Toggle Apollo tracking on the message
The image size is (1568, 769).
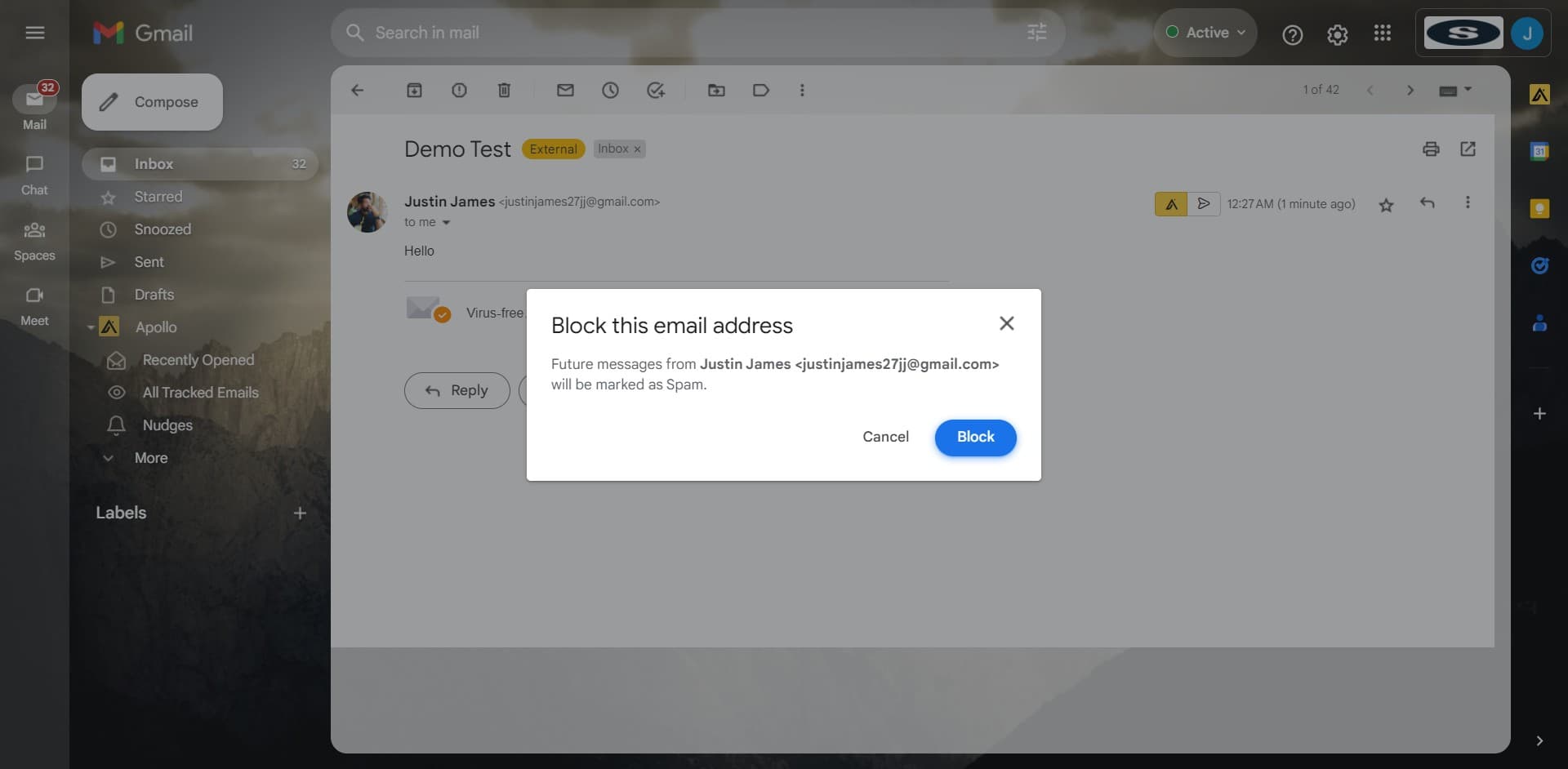tap(1170, 203)
